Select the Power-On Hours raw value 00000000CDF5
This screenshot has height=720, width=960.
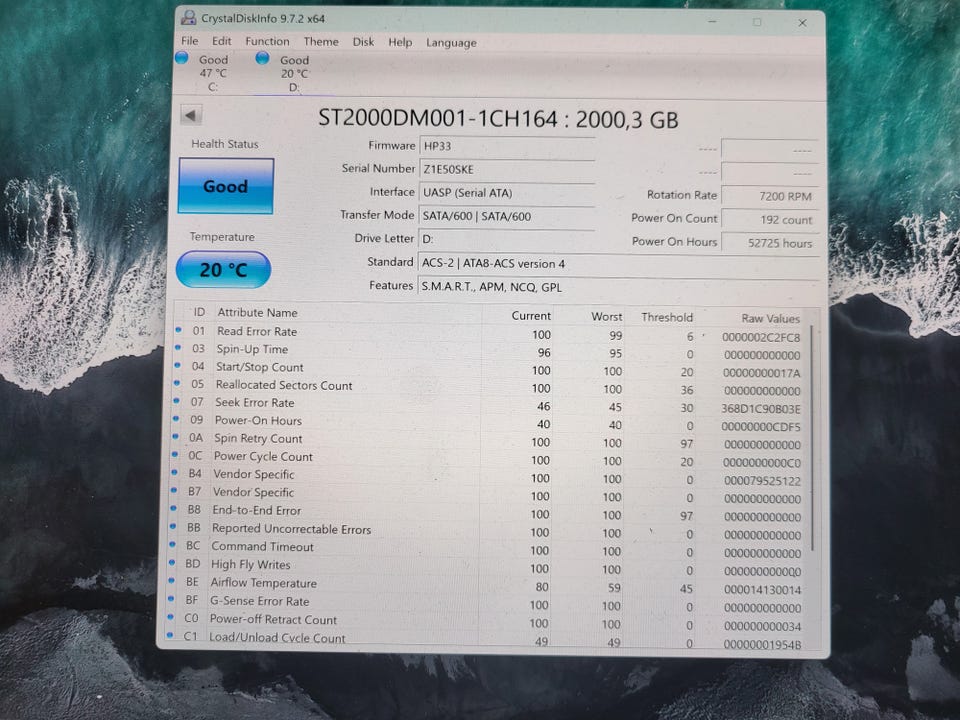760,427
